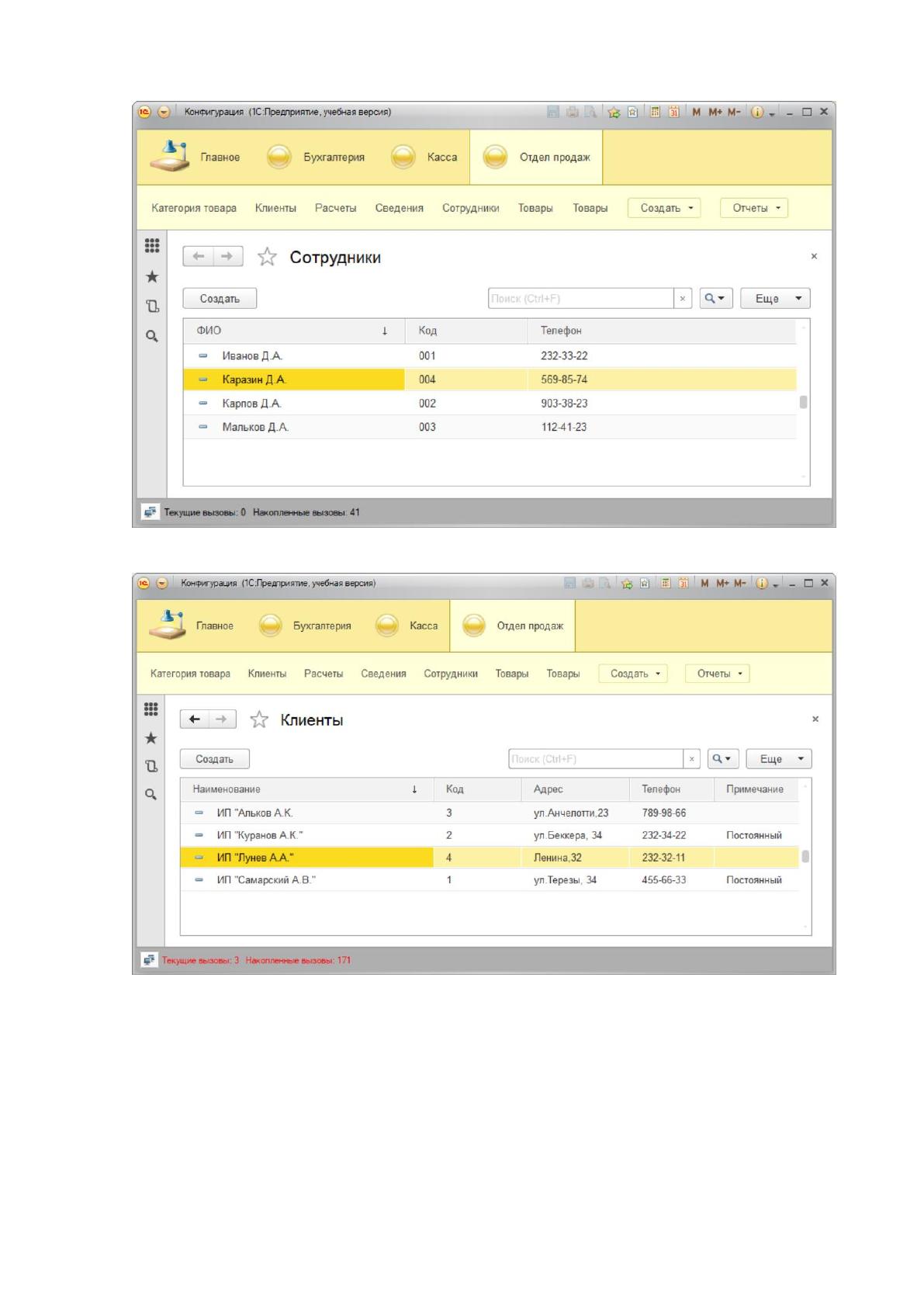Add Клиенты list to favorites star
Screen dimensions: 924x1307
[259, 719]
